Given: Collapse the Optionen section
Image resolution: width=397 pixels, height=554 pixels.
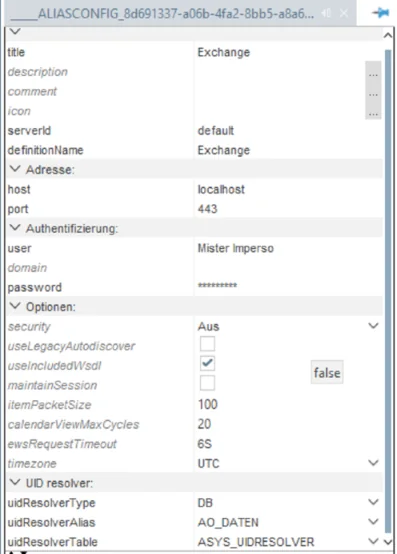Looking at the screenshot, I should (x=15, y=306).
